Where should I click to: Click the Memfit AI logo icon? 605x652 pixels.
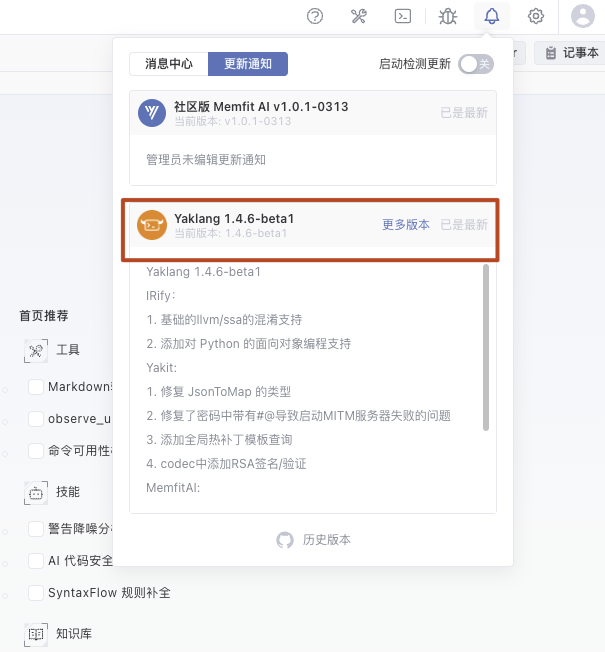point(152,114)
